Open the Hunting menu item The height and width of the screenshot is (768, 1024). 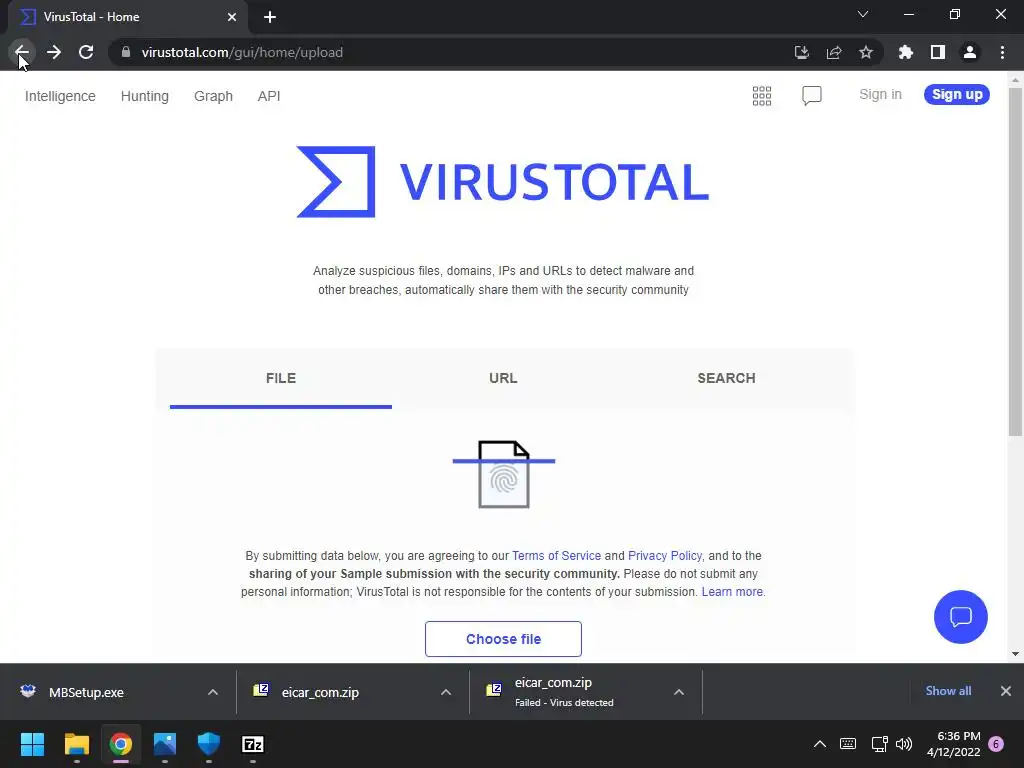point(144,96)
